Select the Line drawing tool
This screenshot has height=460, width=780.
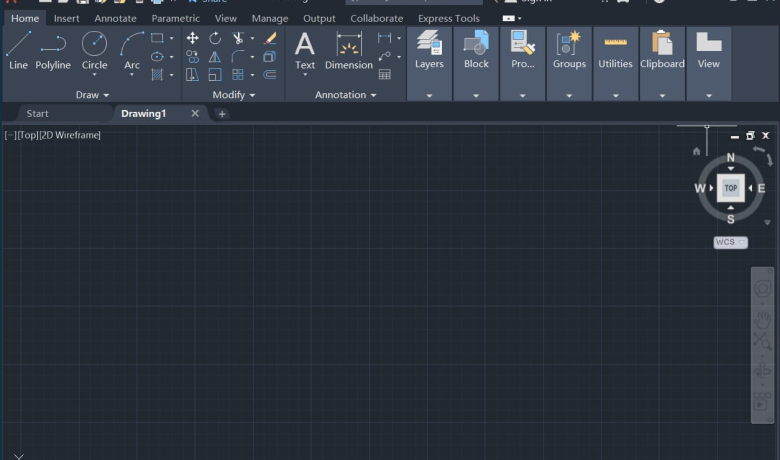pos(18,50)
